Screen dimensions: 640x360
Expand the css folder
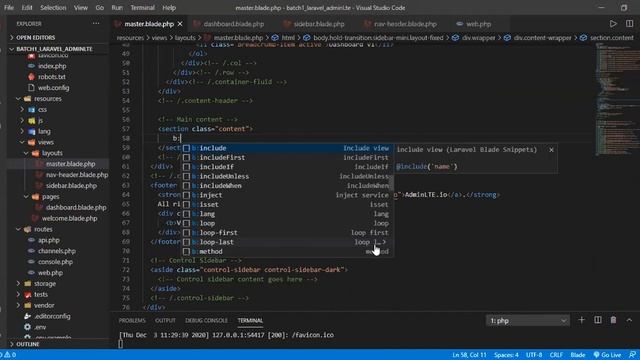click(42, 110)
